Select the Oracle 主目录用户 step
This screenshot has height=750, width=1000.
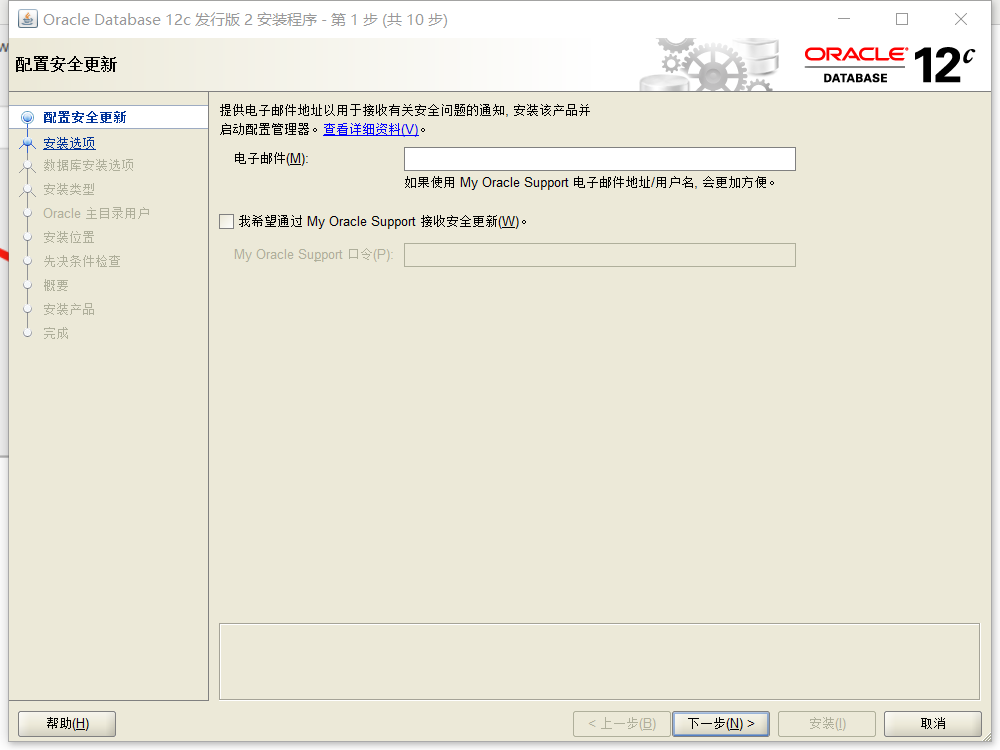pos(96,213)
